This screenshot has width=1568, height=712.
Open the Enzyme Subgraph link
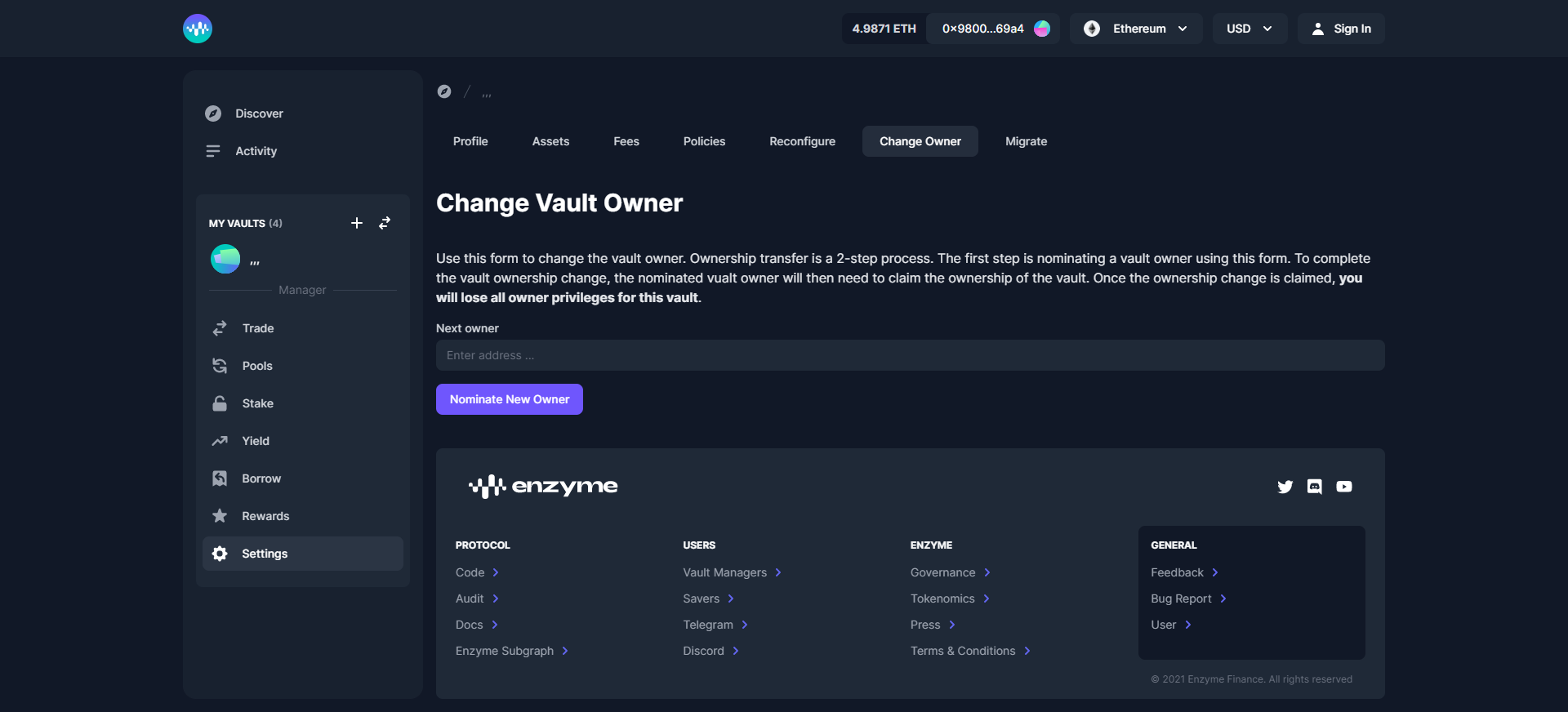pos(512,651)
